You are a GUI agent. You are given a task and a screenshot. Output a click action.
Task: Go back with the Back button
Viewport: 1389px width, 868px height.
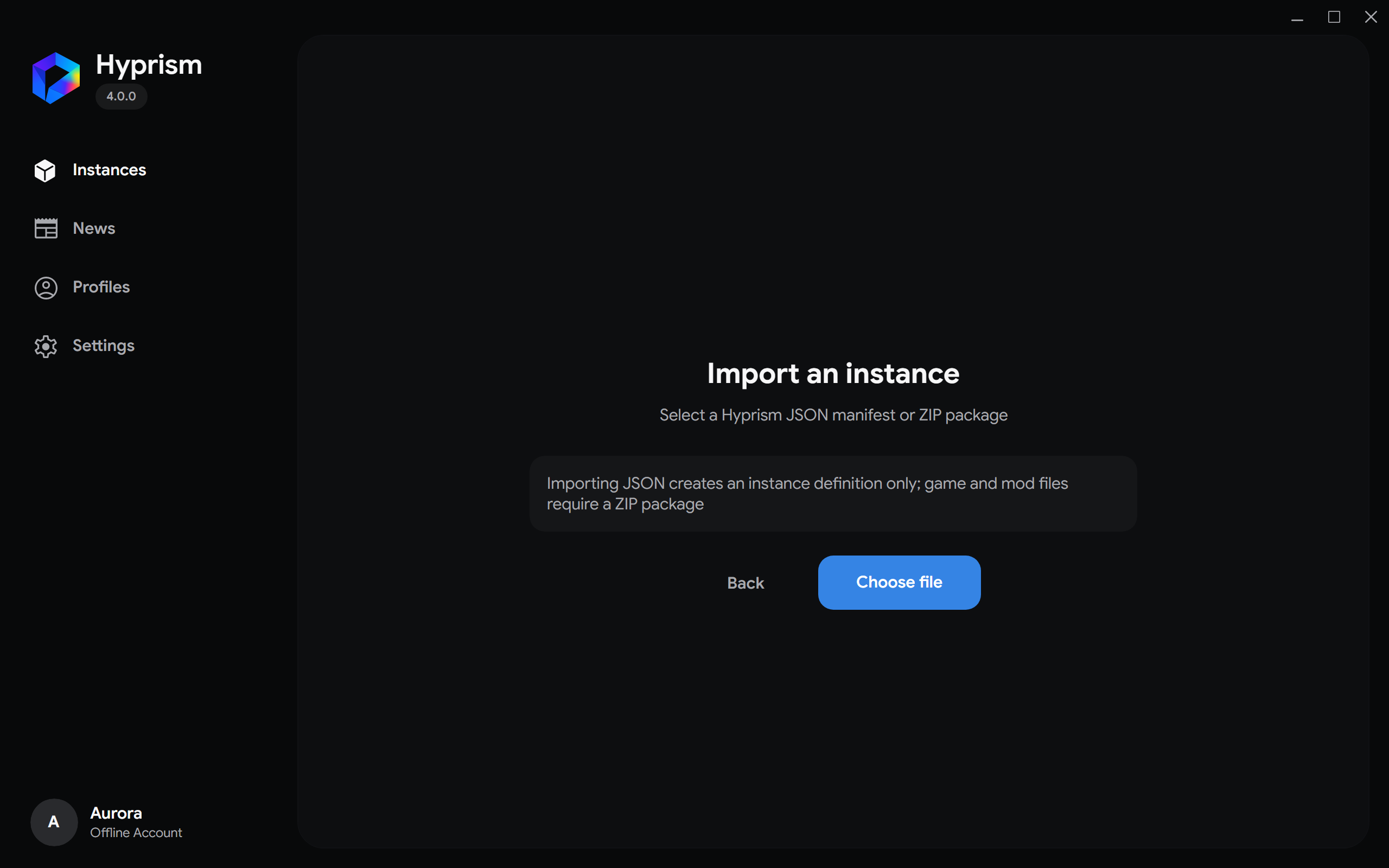pos(745,583)
